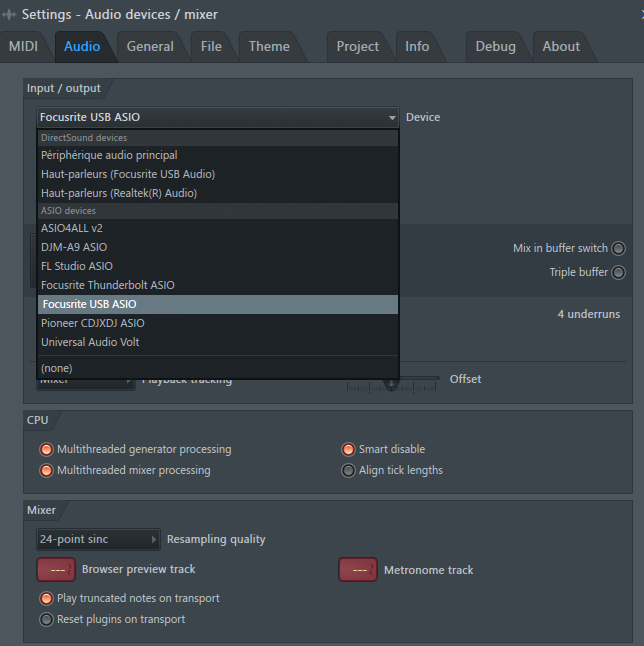Toggle Mix in buffer switch option
This screenshot has width=644, height=646.
pyautogui.click(x=618, y=248)
